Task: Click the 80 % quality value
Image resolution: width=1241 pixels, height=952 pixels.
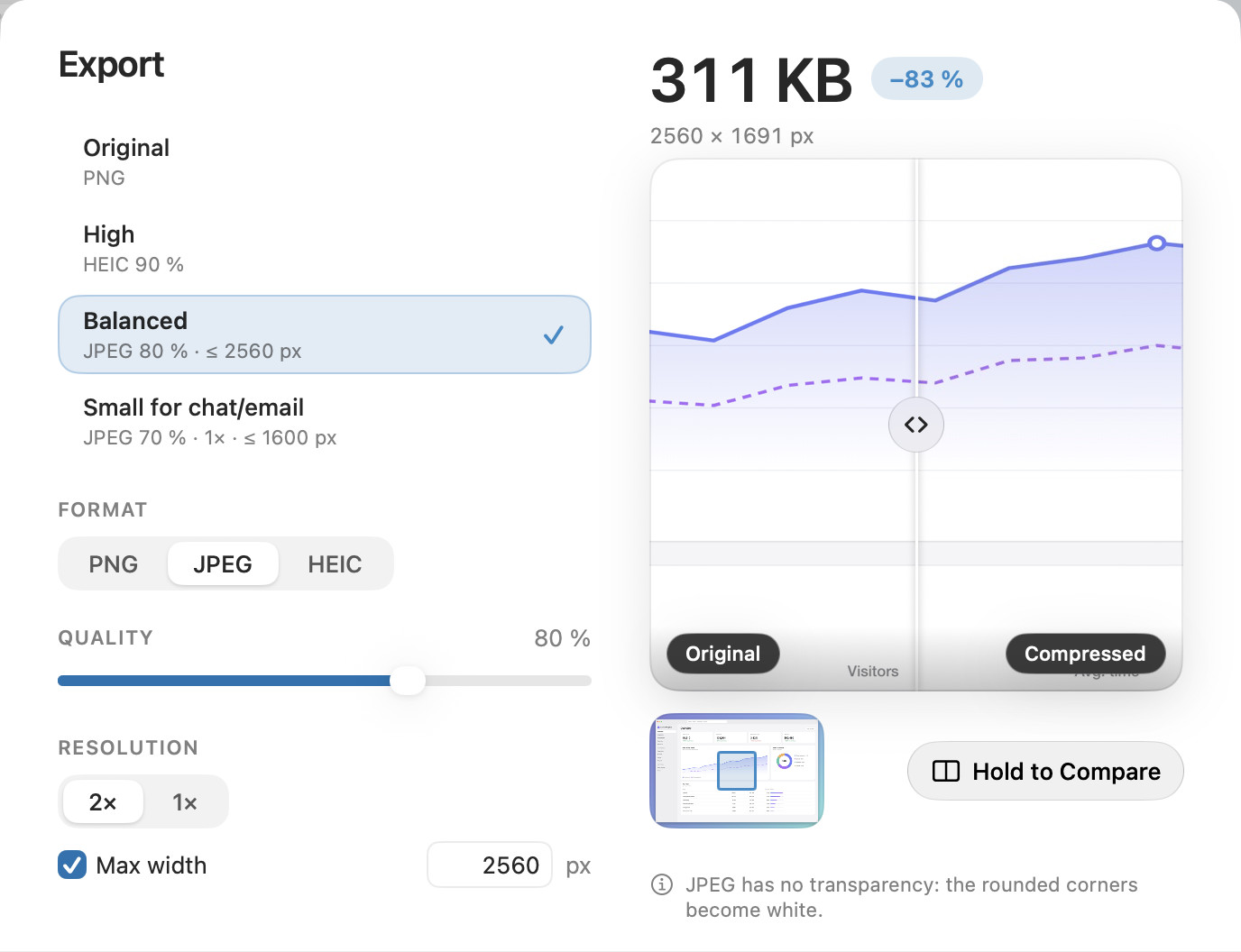Action: pos(562,638)
